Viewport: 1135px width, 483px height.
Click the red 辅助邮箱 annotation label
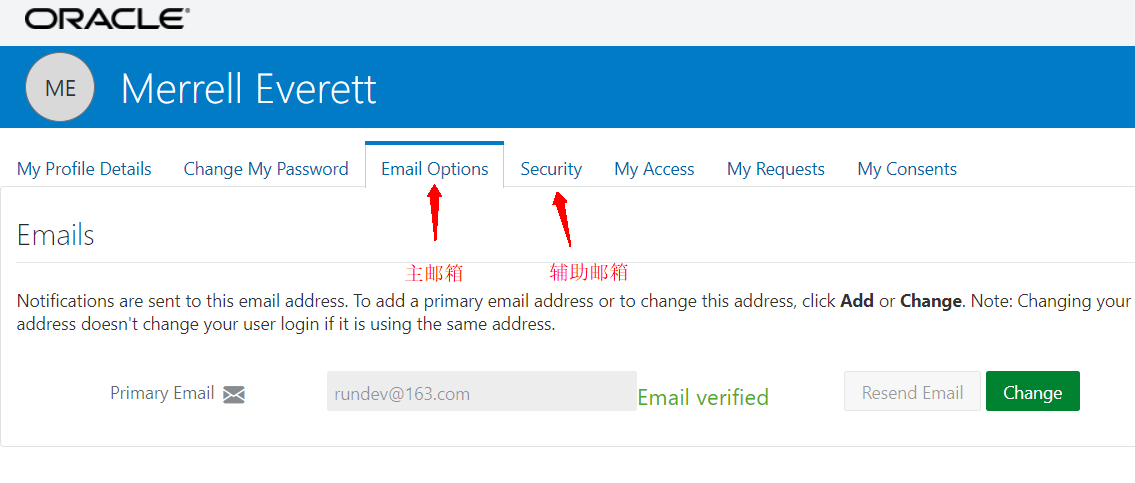coord(589,272)
